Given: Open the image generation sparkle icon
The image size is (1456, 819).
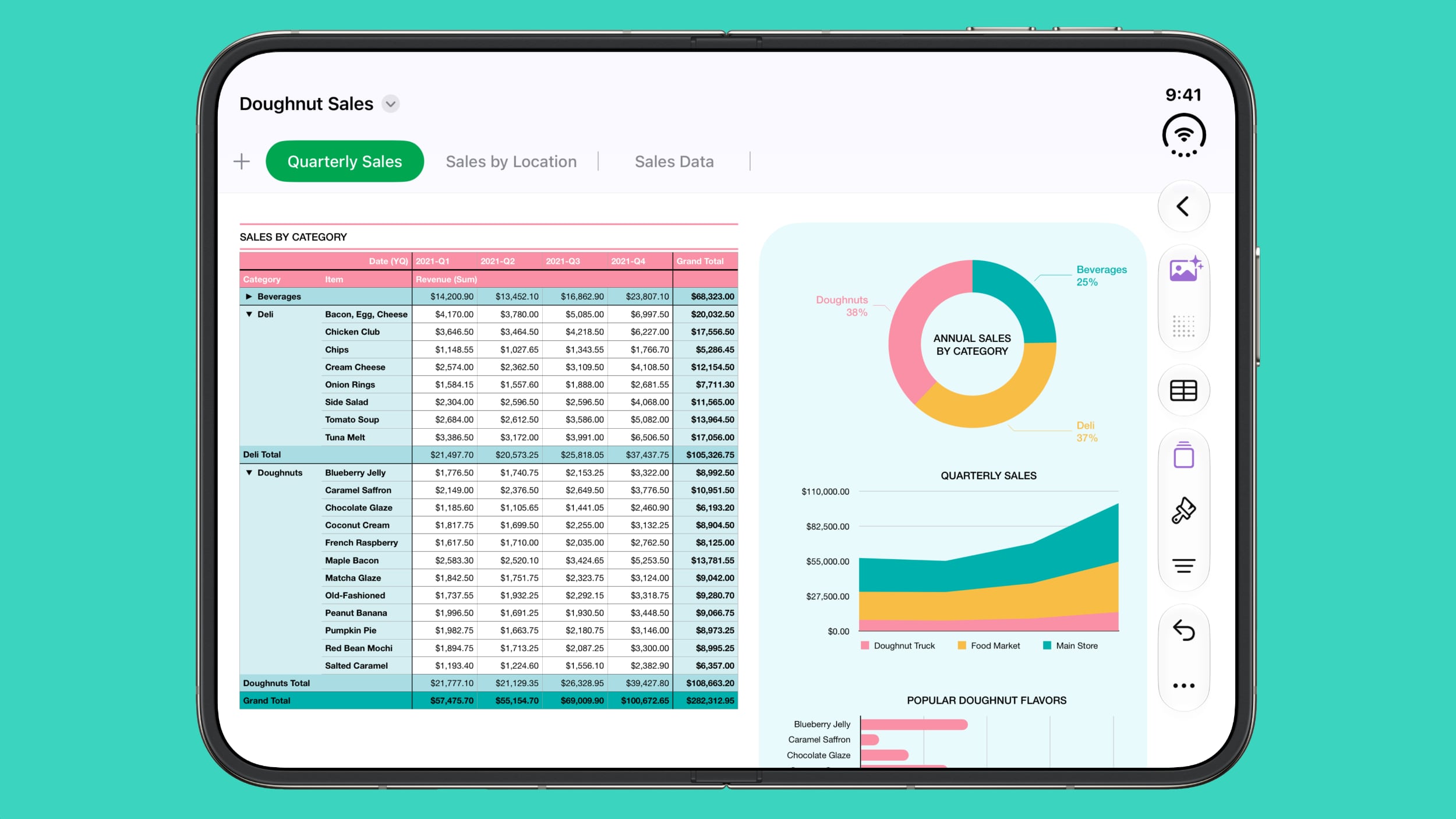Looking at the screenshot, I should 1186,269.
